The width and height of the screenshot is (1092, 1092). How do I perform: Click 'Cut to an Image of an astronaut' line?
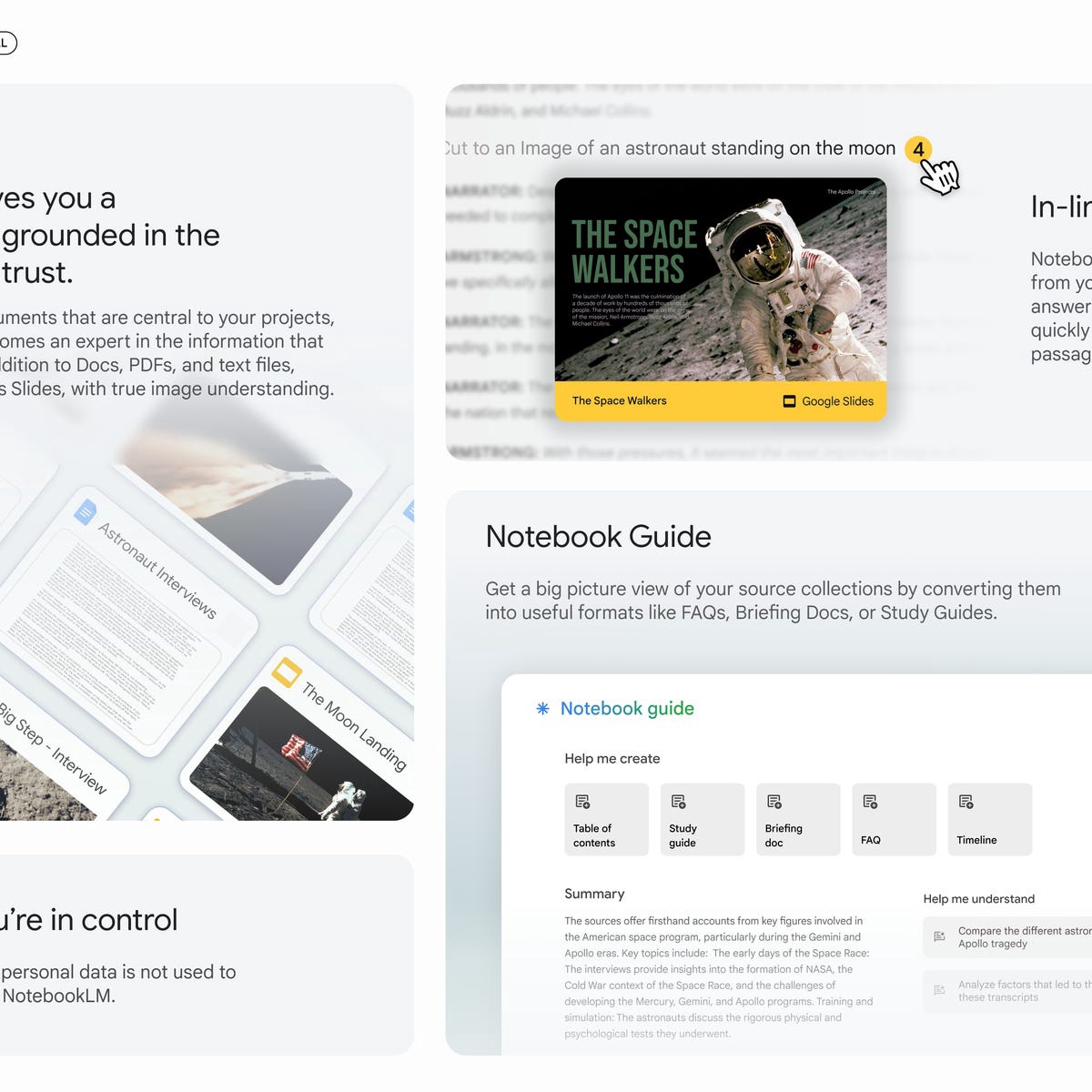tap(671, 148)
